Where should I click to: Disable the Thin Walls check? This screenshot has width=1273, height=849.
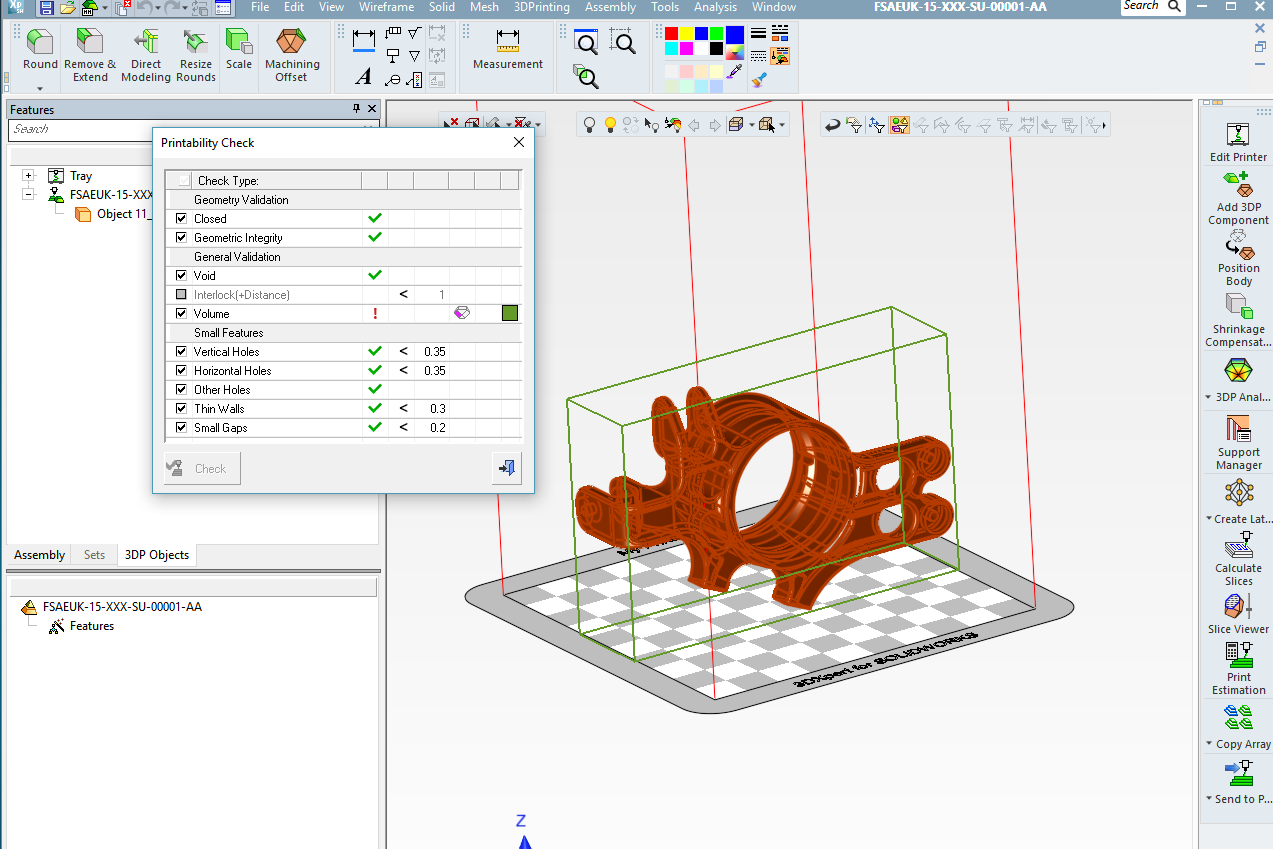181,408
